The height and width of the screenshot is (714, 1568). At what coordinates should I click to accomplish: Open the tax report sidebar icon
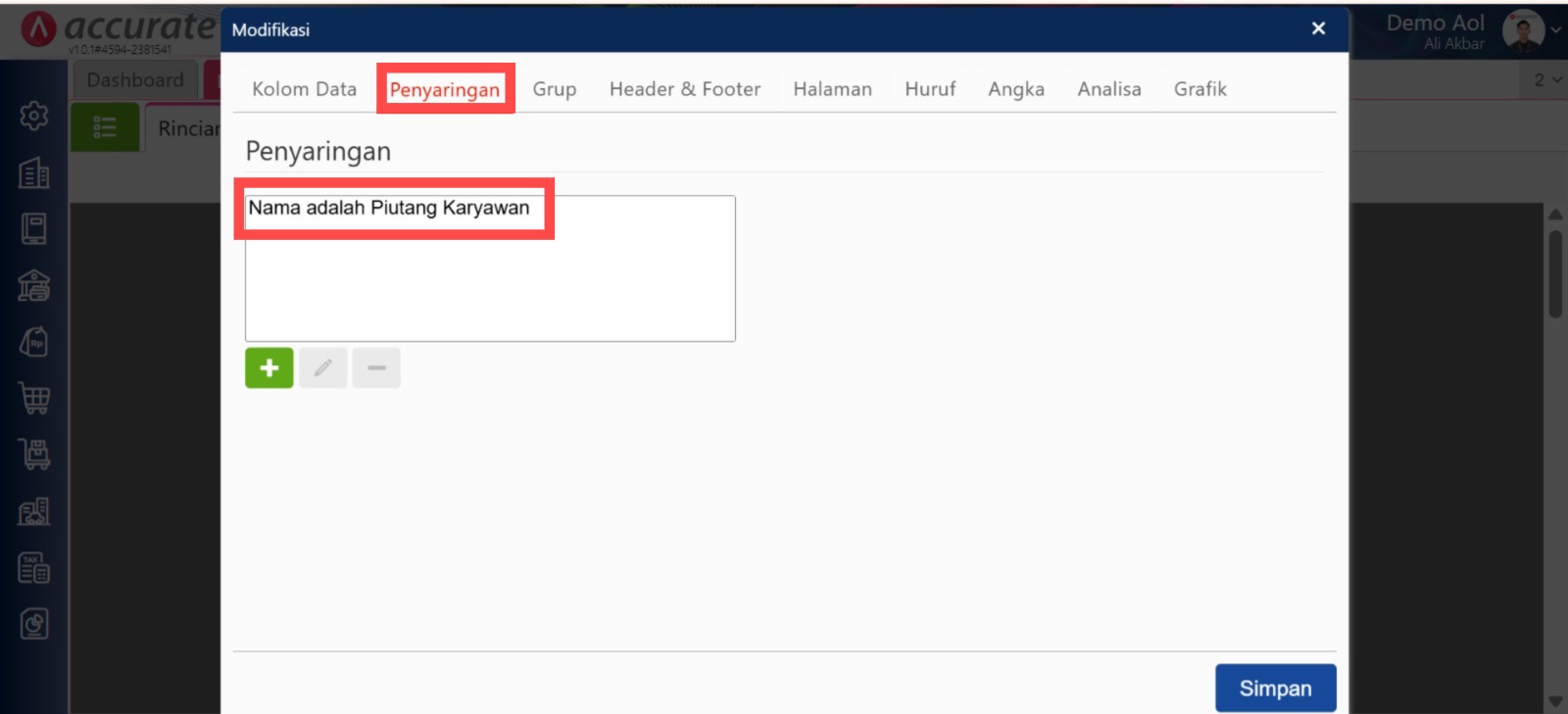pyautogui.click(x=34, y=567)
